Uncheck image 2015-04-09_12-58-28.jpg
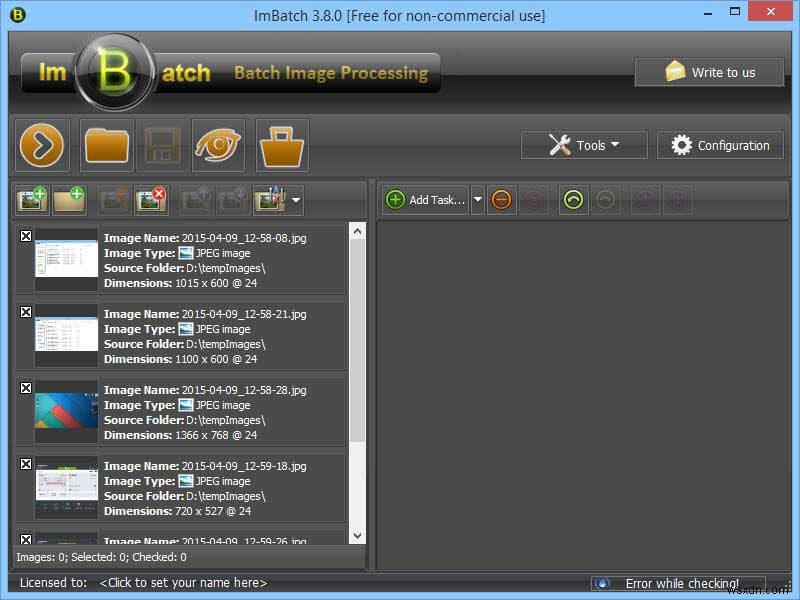Viewport: 800px width, 600px height. click(x=25, y=388)
